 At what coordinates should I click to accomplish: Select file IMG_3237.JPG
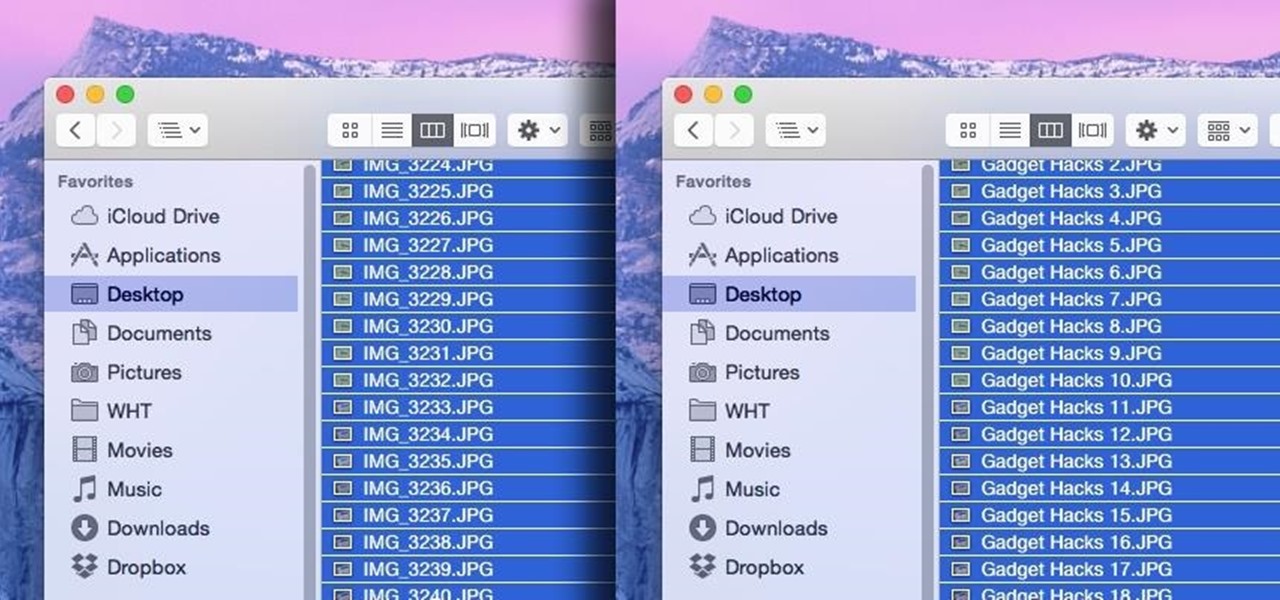point(468,515)
